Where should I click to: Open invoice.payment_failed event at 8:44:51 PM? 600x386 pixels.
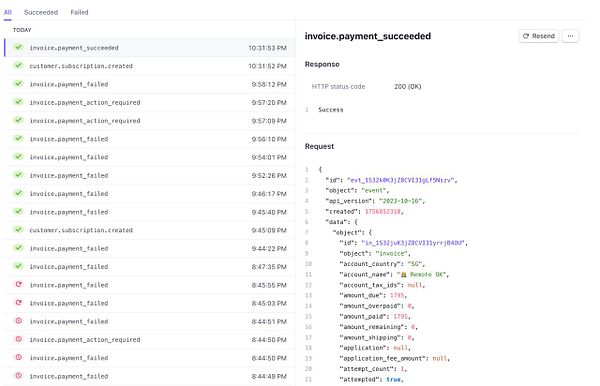point(150,321)
